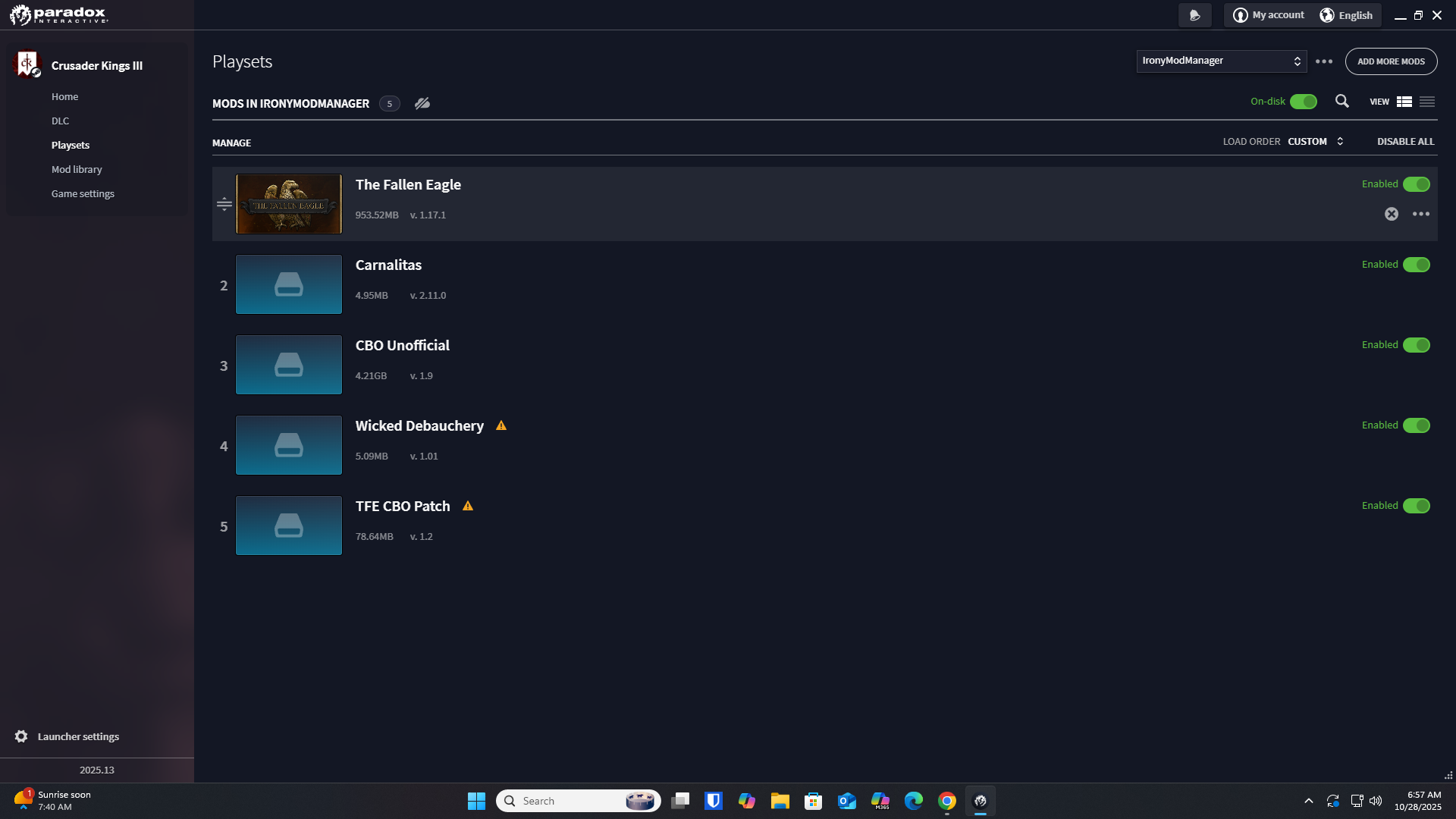Open the Mod library page
Image resolution: width=1456 pixels, height=819 pixels.
pyautogui.click(x=77, y=170)
